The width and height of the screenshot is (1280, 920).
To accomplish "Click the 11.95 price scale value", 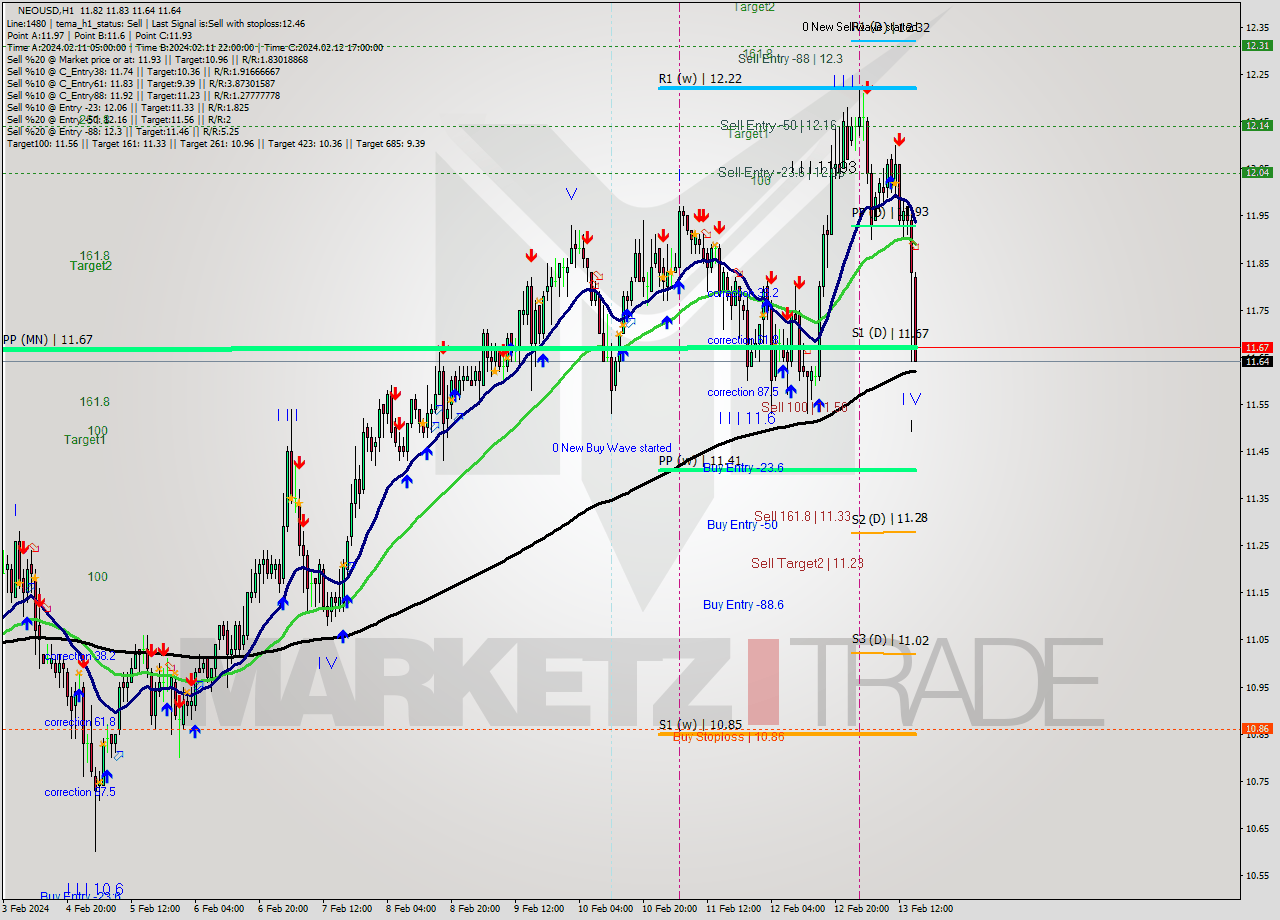I will point(1257,216).
